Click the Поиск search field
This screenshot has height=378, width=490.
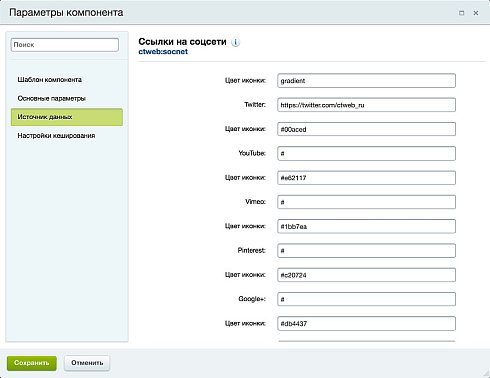(x=65, y=45)
